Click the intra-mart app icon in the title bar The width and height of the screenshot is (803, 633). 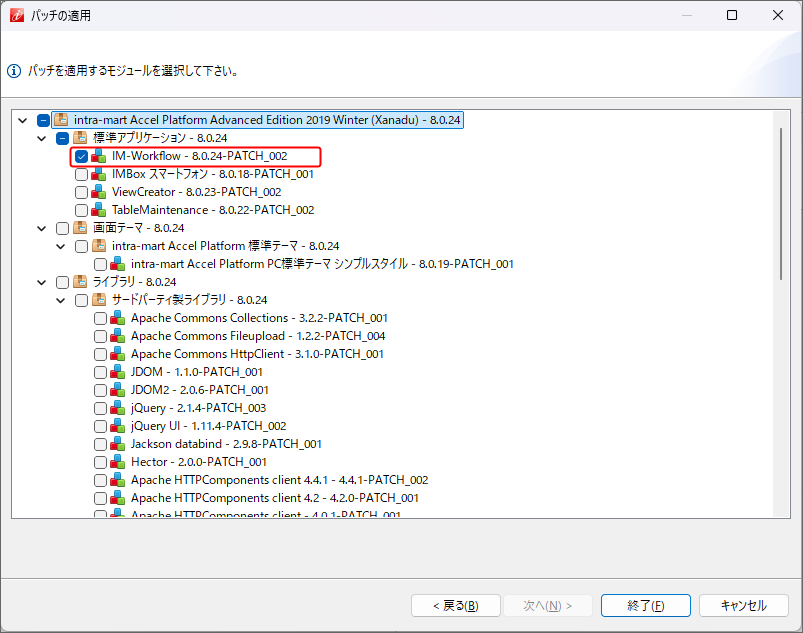(x=16, y=15)
